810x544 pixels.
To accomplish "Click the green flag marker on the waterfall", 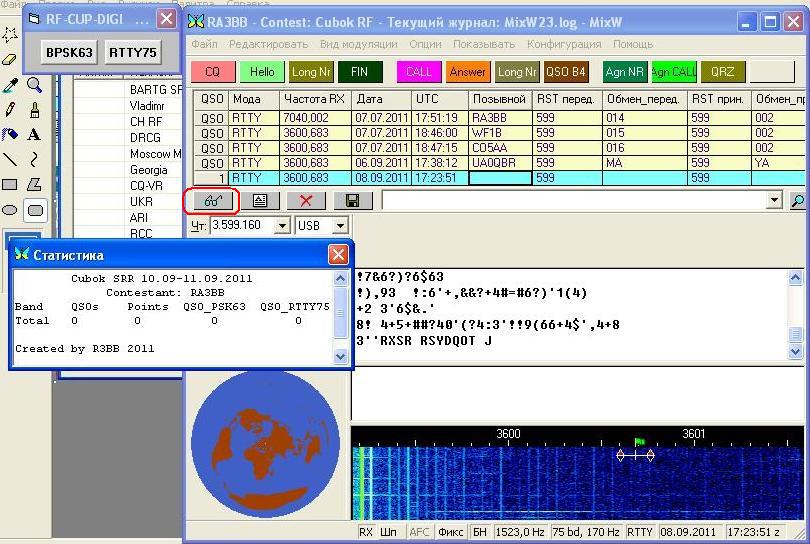I will tap(639, 441).
